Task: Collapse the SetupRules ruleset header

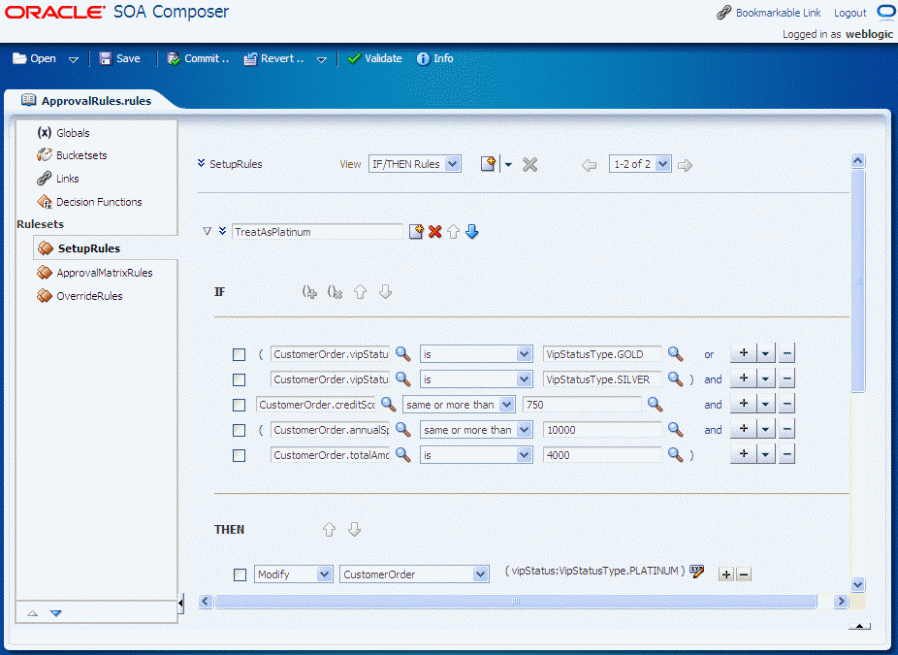Action: click(x=201, y=163)
